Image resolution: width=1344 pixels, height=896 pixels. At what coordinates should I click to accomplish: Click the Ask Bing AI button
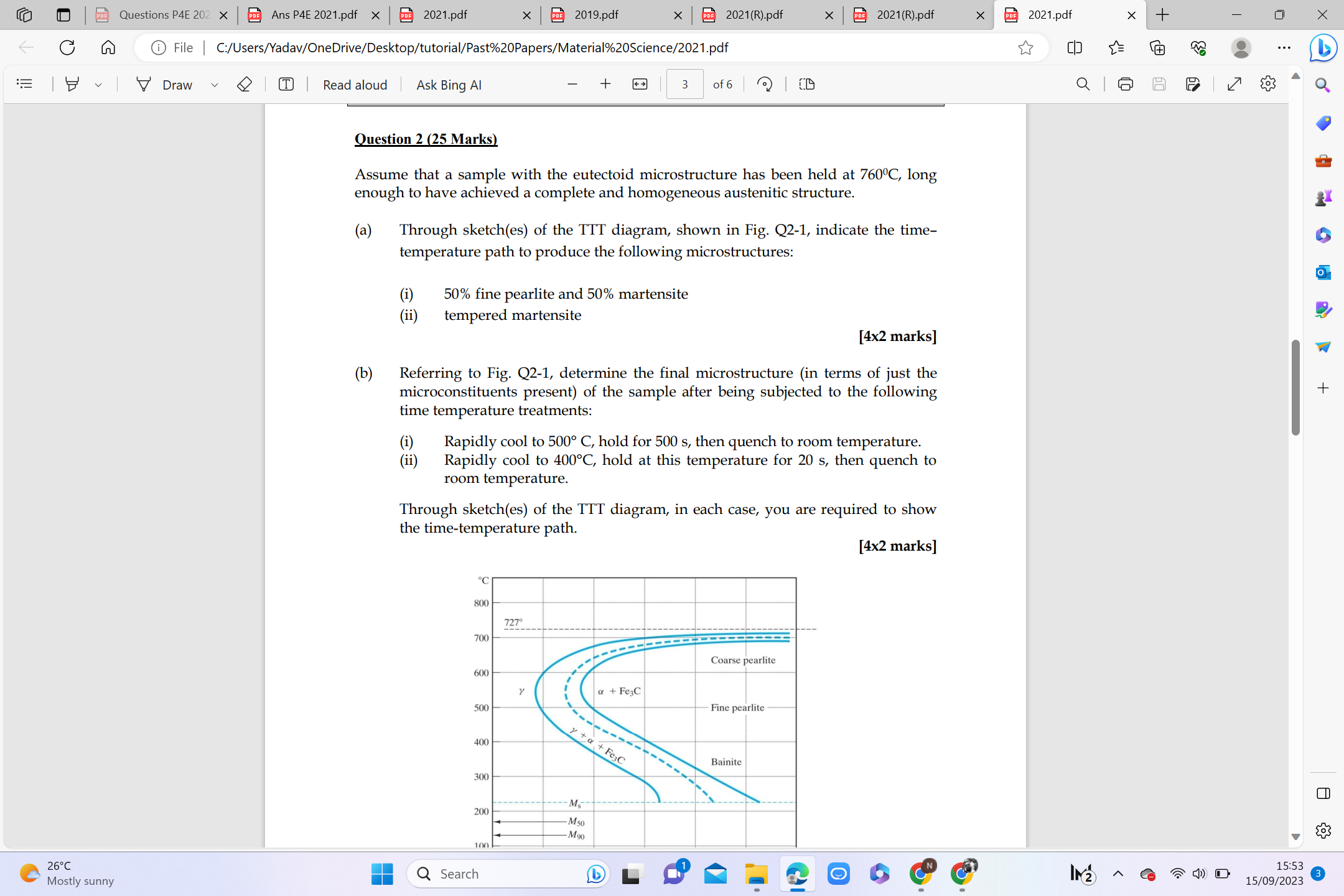click(449, 85)
